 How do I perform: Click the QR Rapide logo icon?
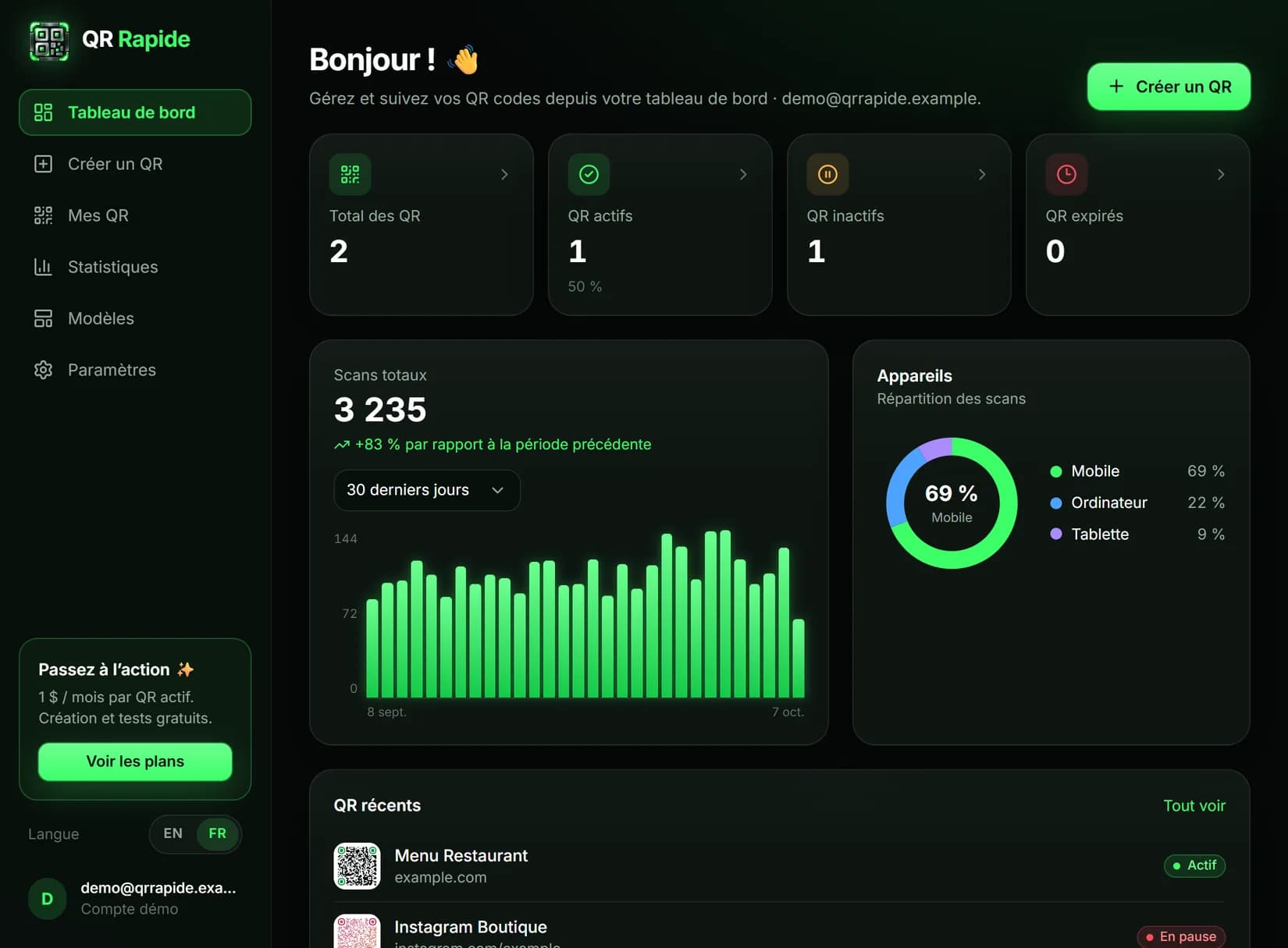49,41
